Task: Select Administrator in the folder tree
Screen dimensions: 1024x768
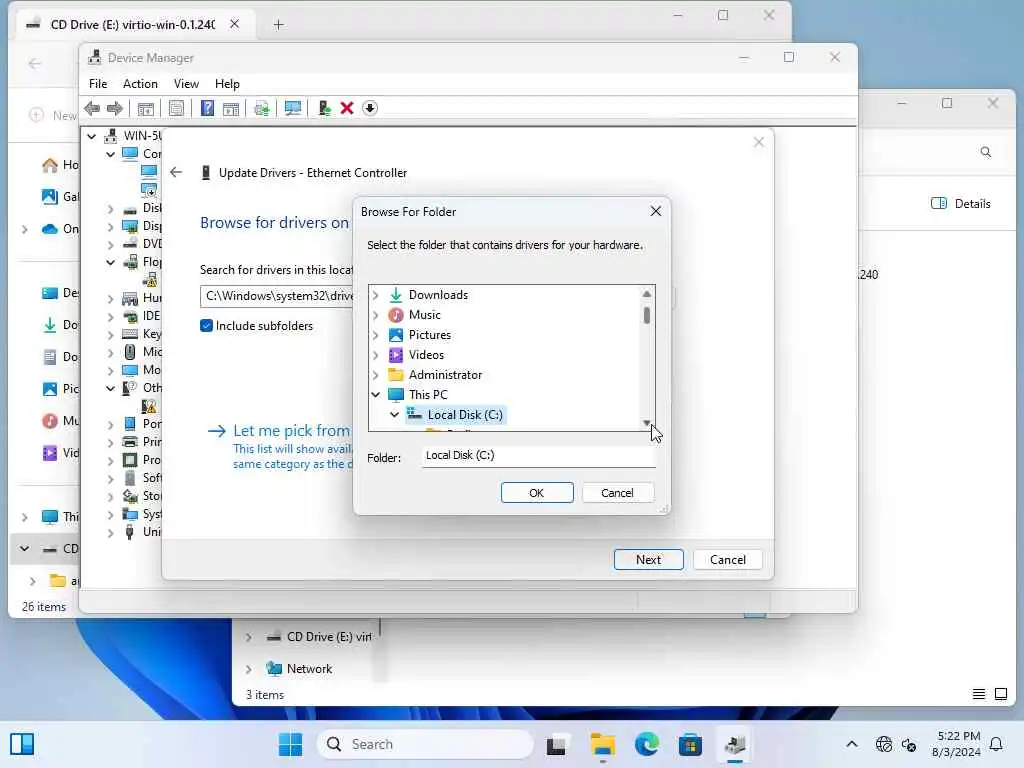Action: (445, 375)
